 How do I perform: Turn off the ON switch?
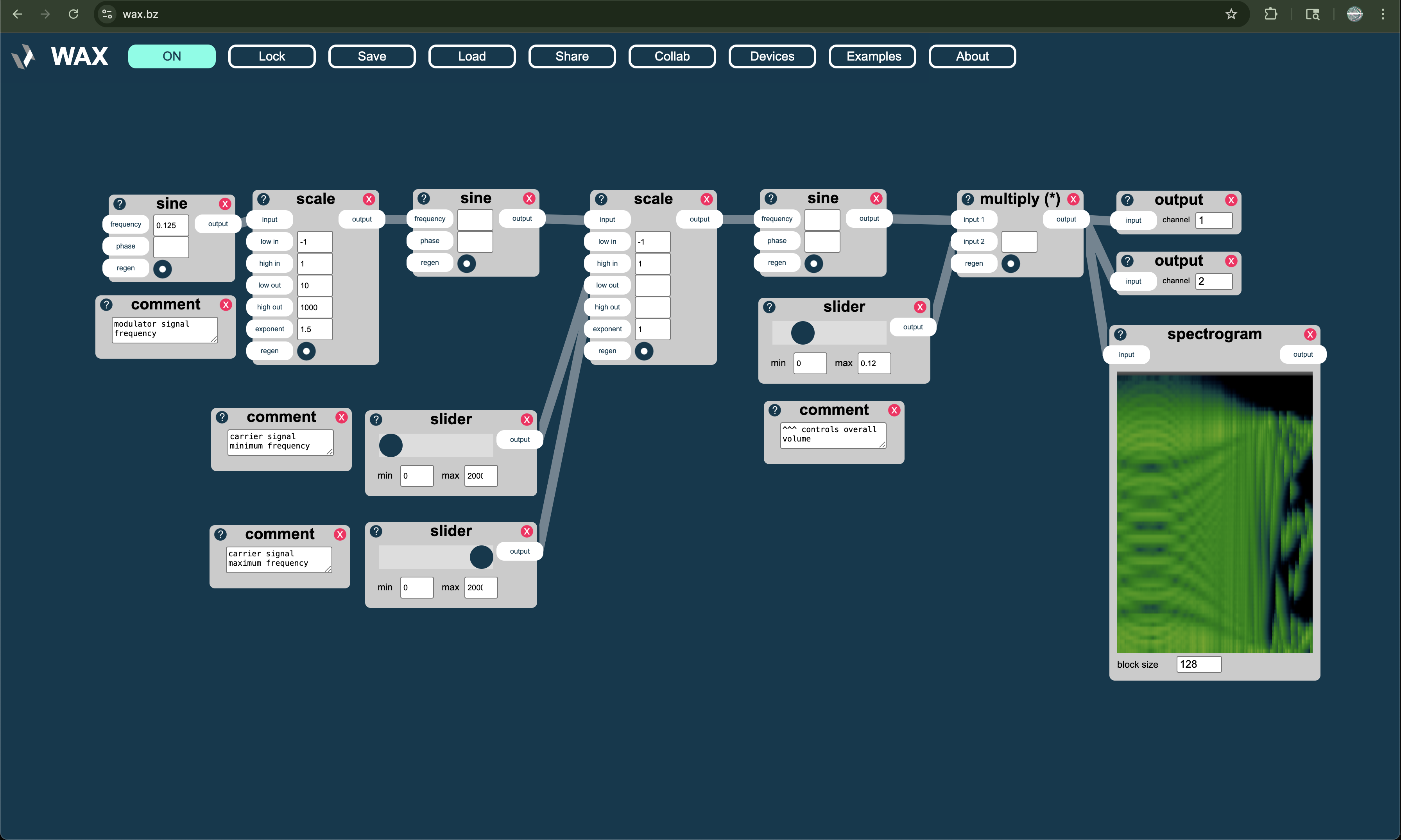172,56
